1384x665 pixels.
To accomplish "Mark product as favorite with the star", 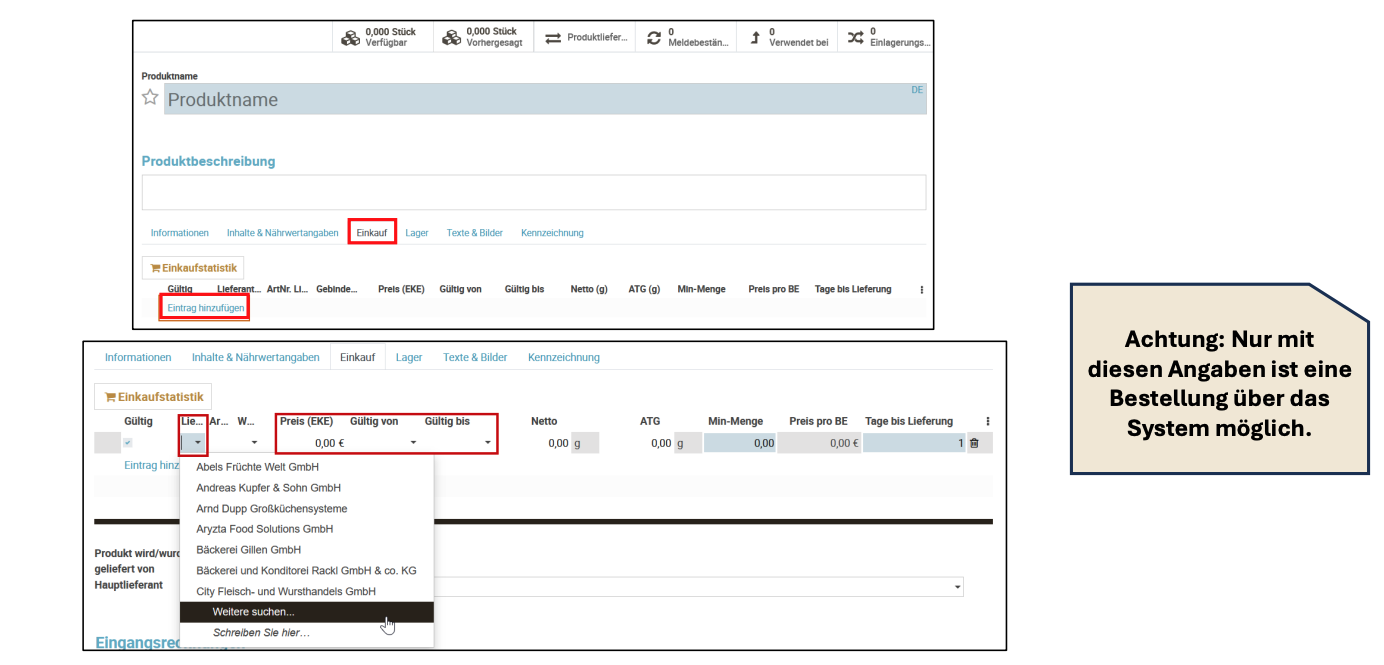I will coord(150,98).
